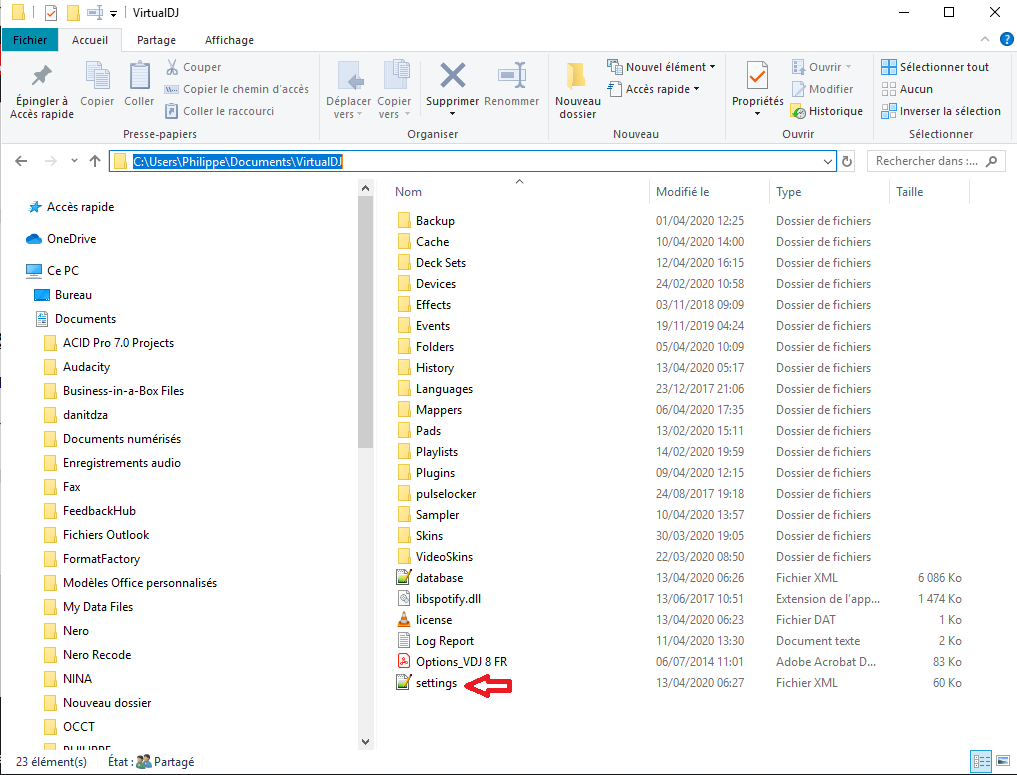The image size is (1017, 775).
Task: Select the settings XML file
Action: click(x=436, y=683)
